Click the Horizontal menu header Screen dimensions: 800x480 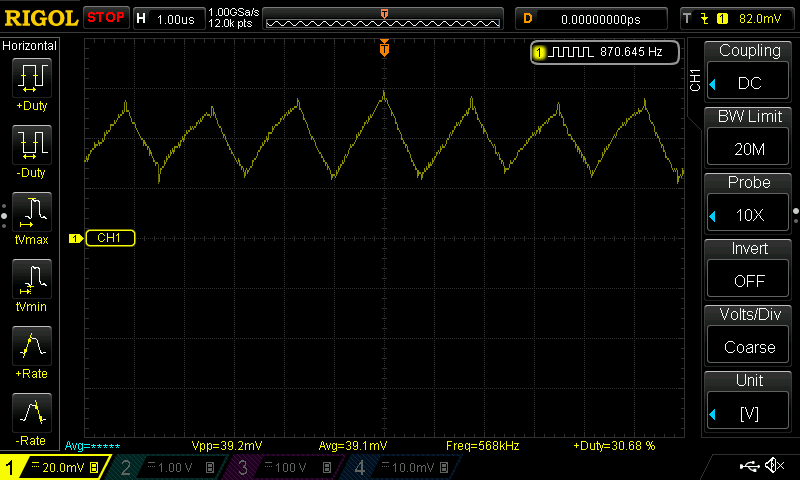click(30, 46)
